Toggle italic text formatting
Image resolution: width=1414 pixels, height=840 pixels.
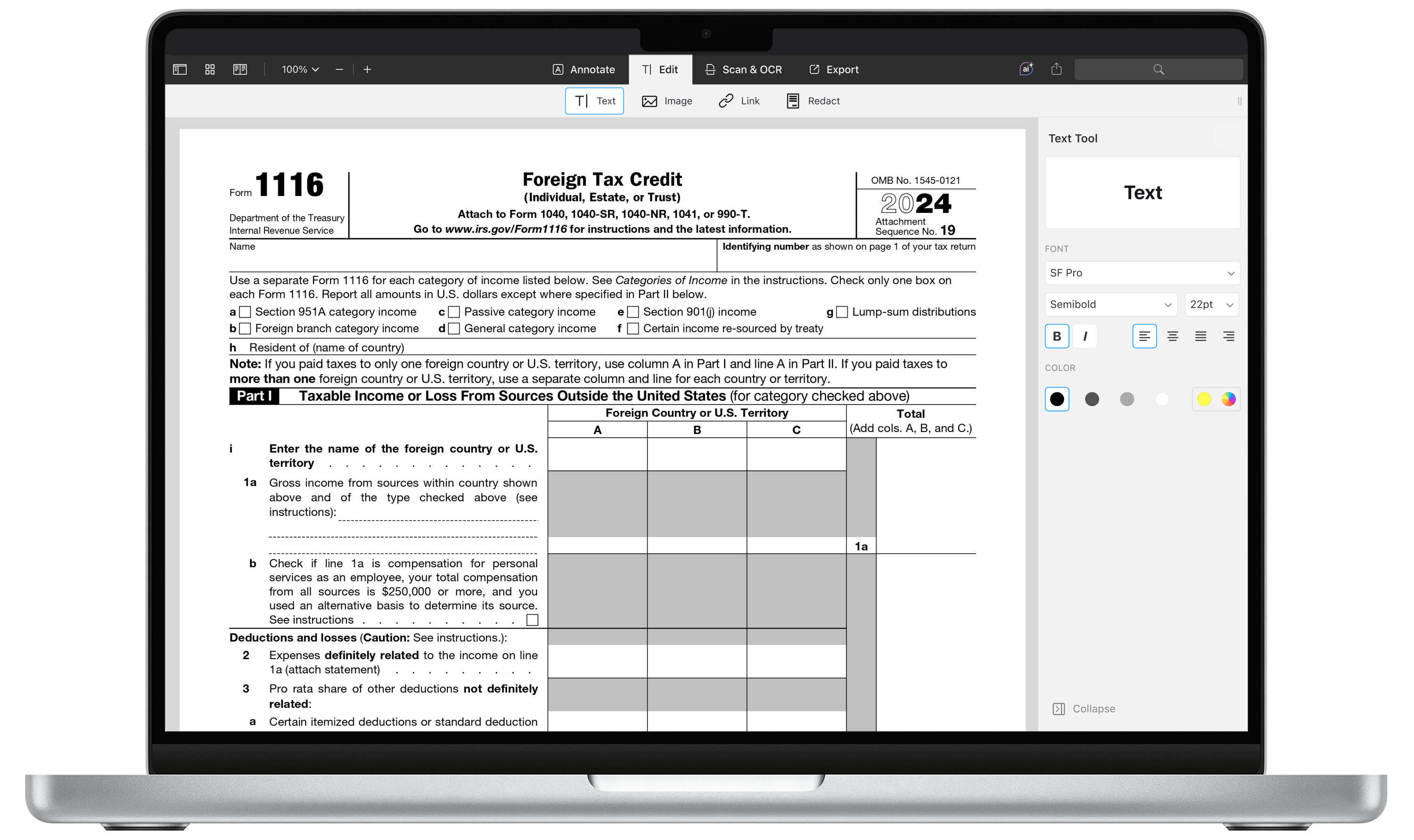(1085, 335)
